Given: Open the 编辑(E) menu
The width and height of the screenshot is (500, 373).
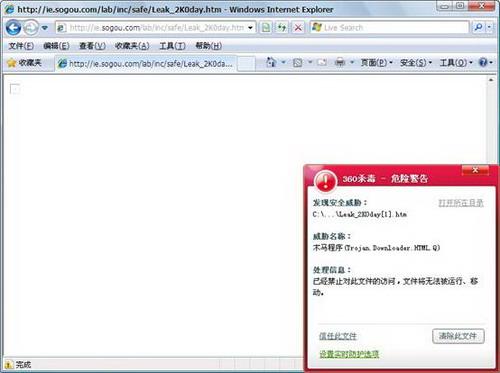Looking at the screenshot, I should [56, 46].
